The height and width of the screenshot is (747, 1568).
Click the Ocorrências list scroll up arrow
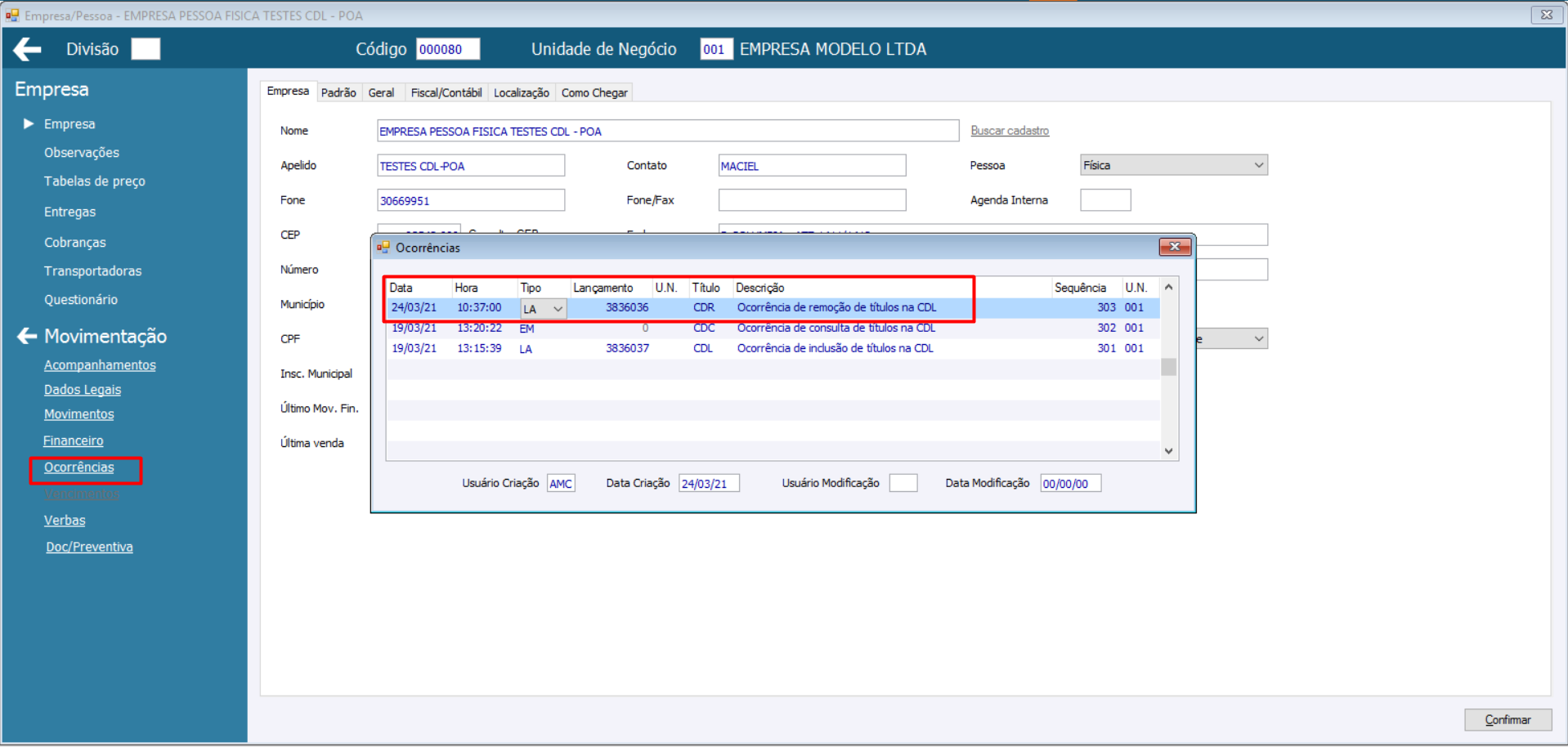coord(1169,287)
